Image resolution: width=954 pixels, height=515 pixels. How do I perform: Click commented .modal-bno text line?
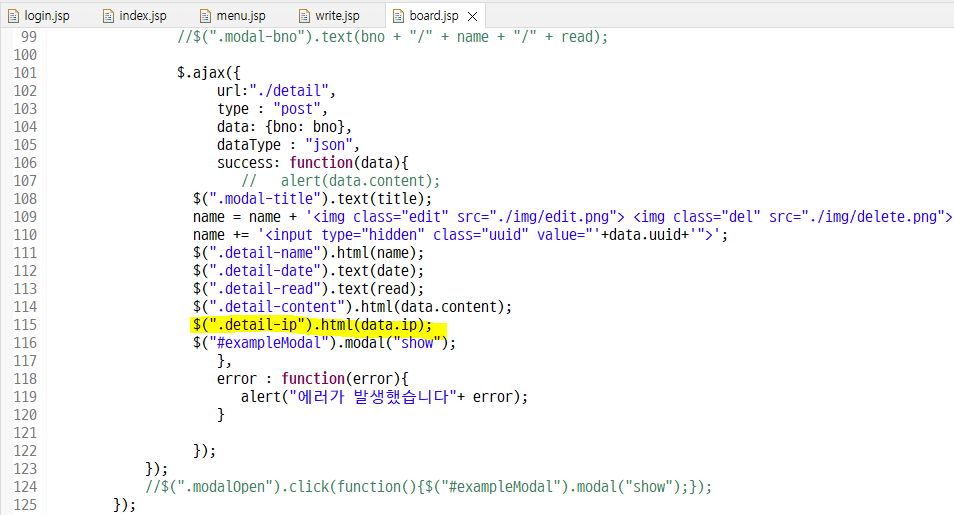click(392, 37)
